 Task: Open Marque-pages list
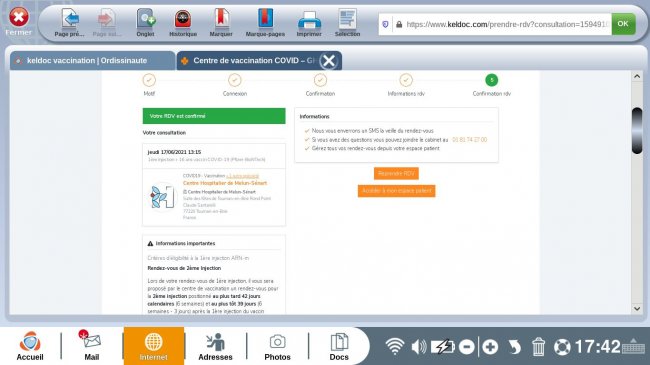coord(265,23)
